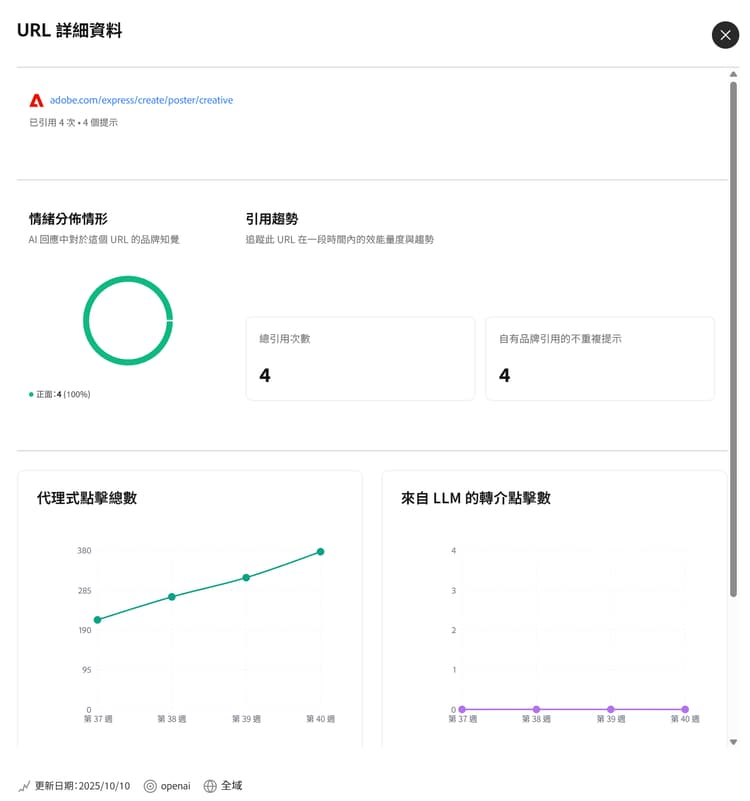Select the 第 38 週 purple point on LLM chart
Image resolution: width=750 pixels, height=801 pixels.
click(x=536, y=709)
